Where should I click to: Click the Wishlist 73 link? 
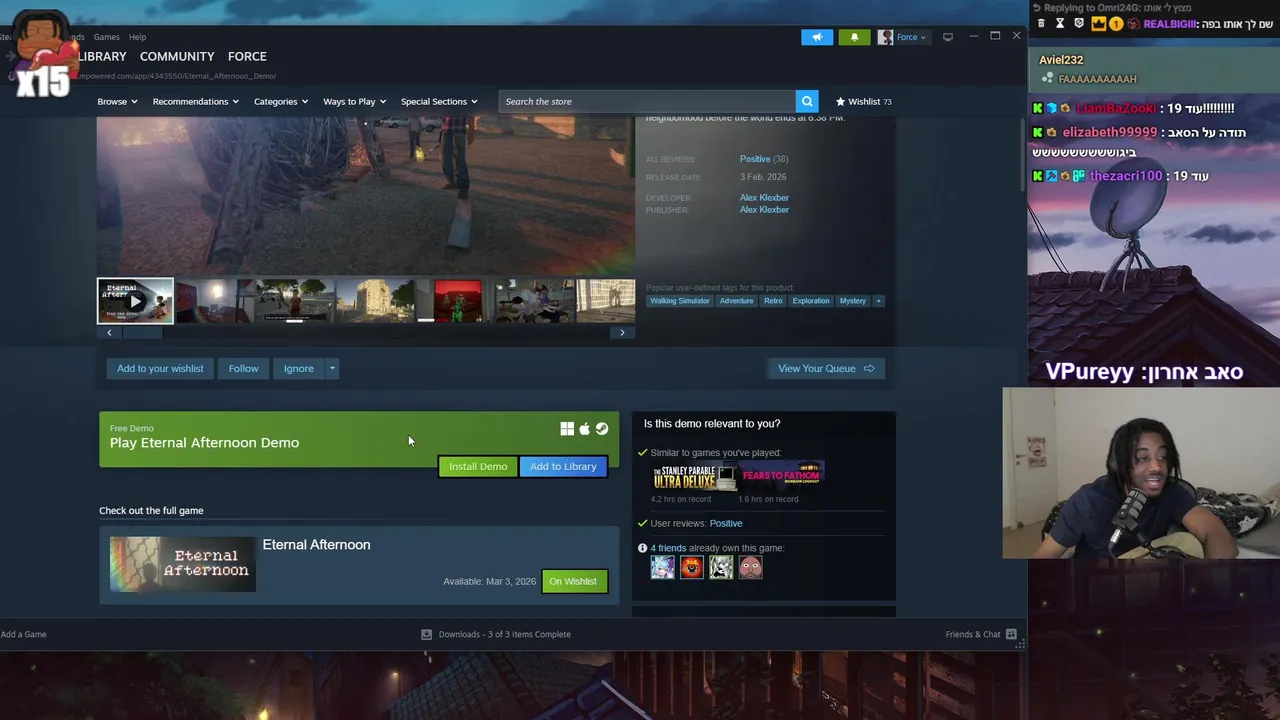[864, 101]
